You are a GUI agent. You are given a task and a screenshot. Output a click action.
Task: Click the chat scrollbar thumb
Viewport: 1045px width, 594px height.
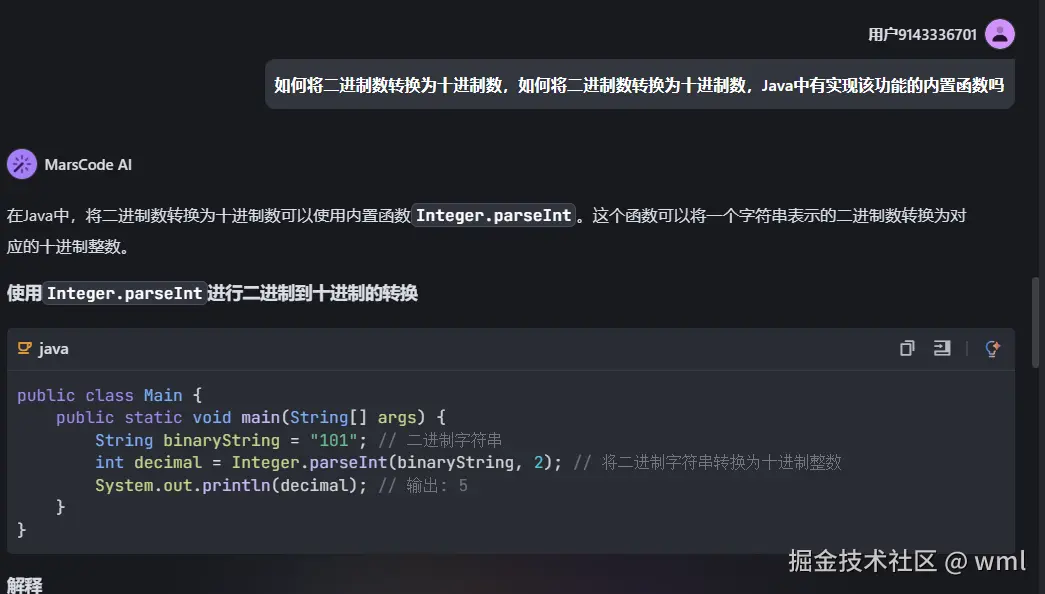pyautogui.click(x=1035, y=322)
